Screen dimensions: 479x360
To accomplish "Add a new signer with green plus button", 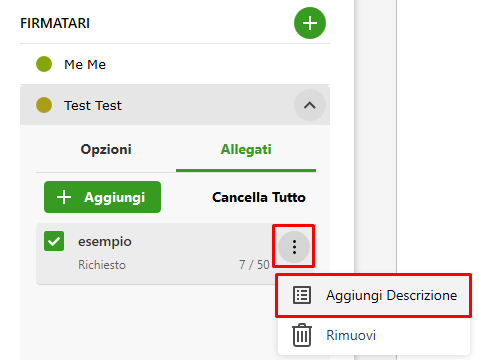I will click(x=310, y=23).
